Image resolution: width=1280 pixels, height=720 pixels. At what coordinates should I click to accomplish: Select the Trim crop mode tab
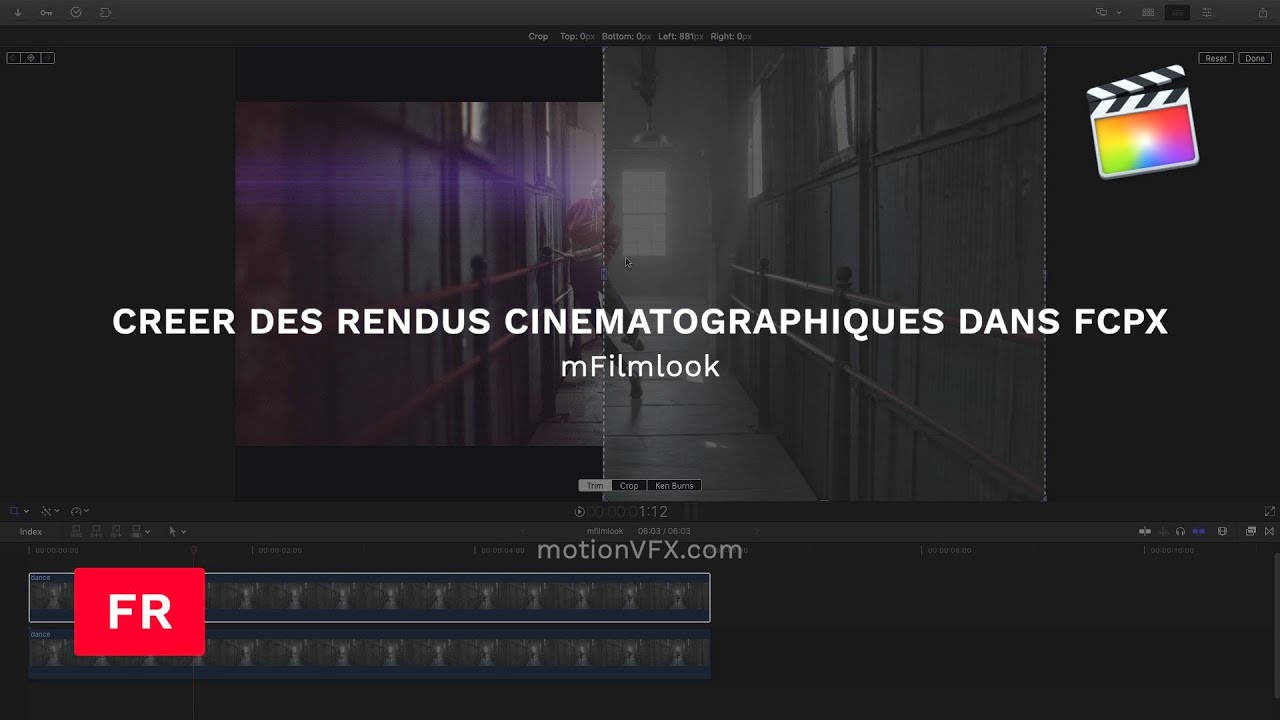coord(595,486)
